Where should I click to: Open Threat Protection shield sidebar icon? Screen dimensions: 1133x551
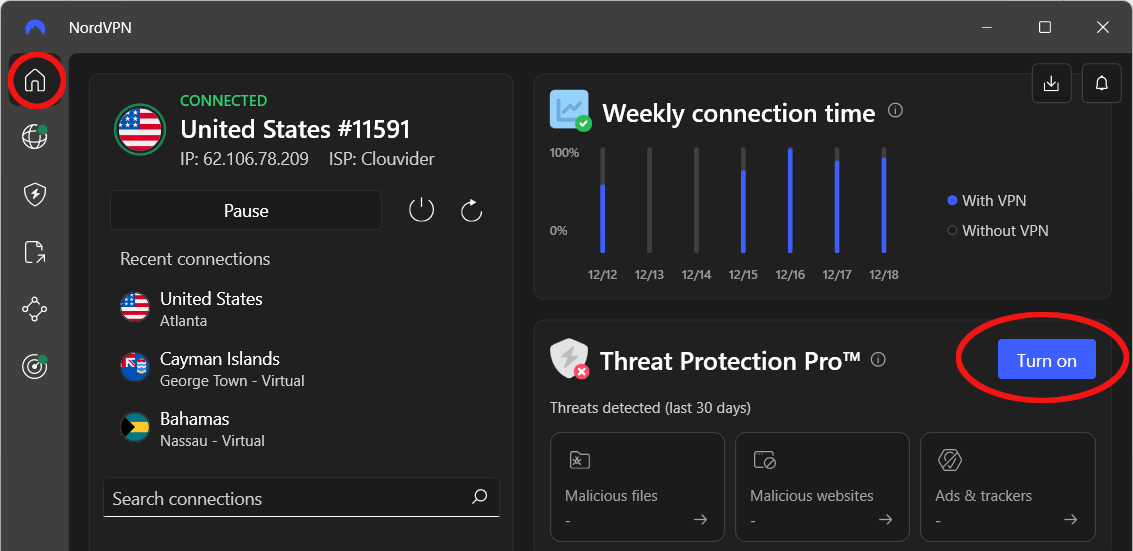pos(35,194)
